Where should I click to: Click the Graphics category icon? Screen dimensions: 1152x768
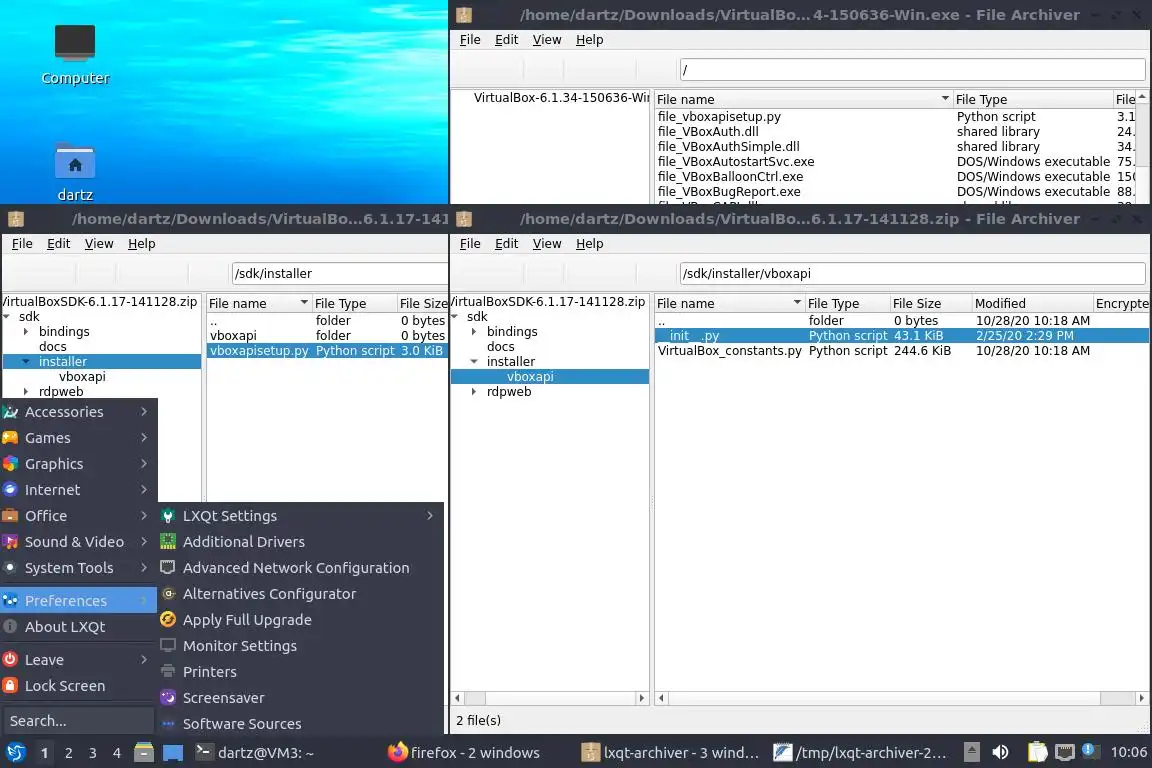[10, 464]
